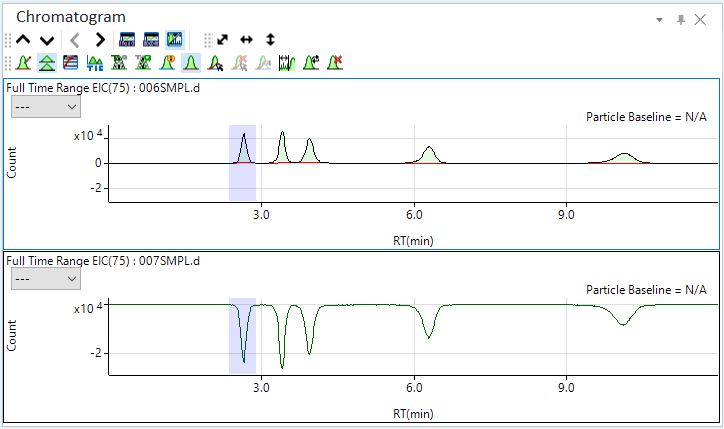
Task: Click the down chevron to go to next sample
Action: pos(47,40)
